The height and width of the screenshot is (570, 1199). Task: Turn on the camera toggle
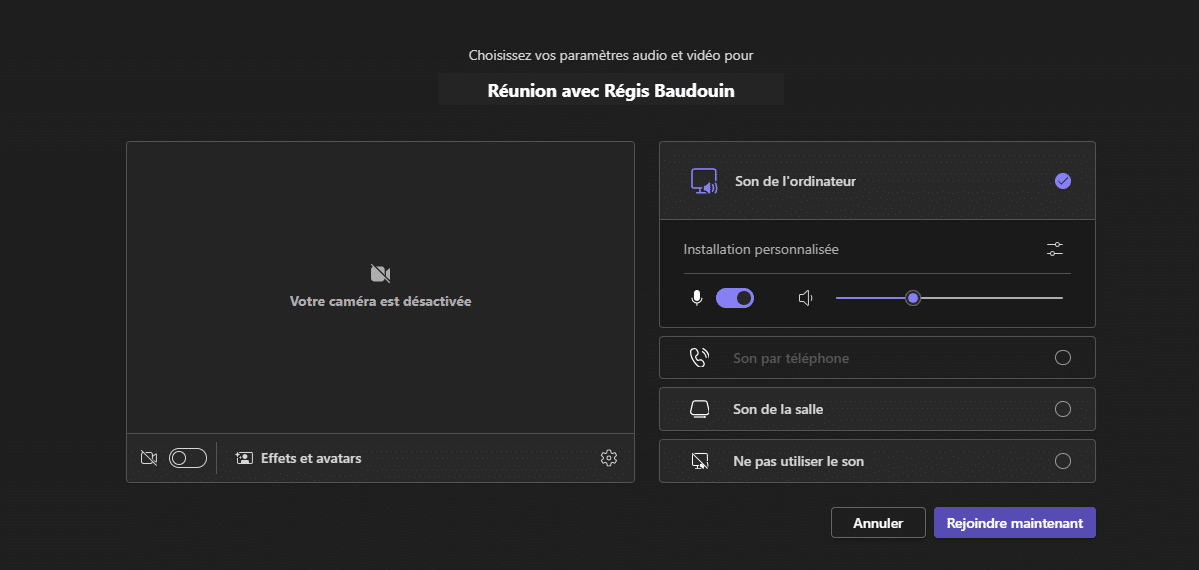click(x=188, y=458)
